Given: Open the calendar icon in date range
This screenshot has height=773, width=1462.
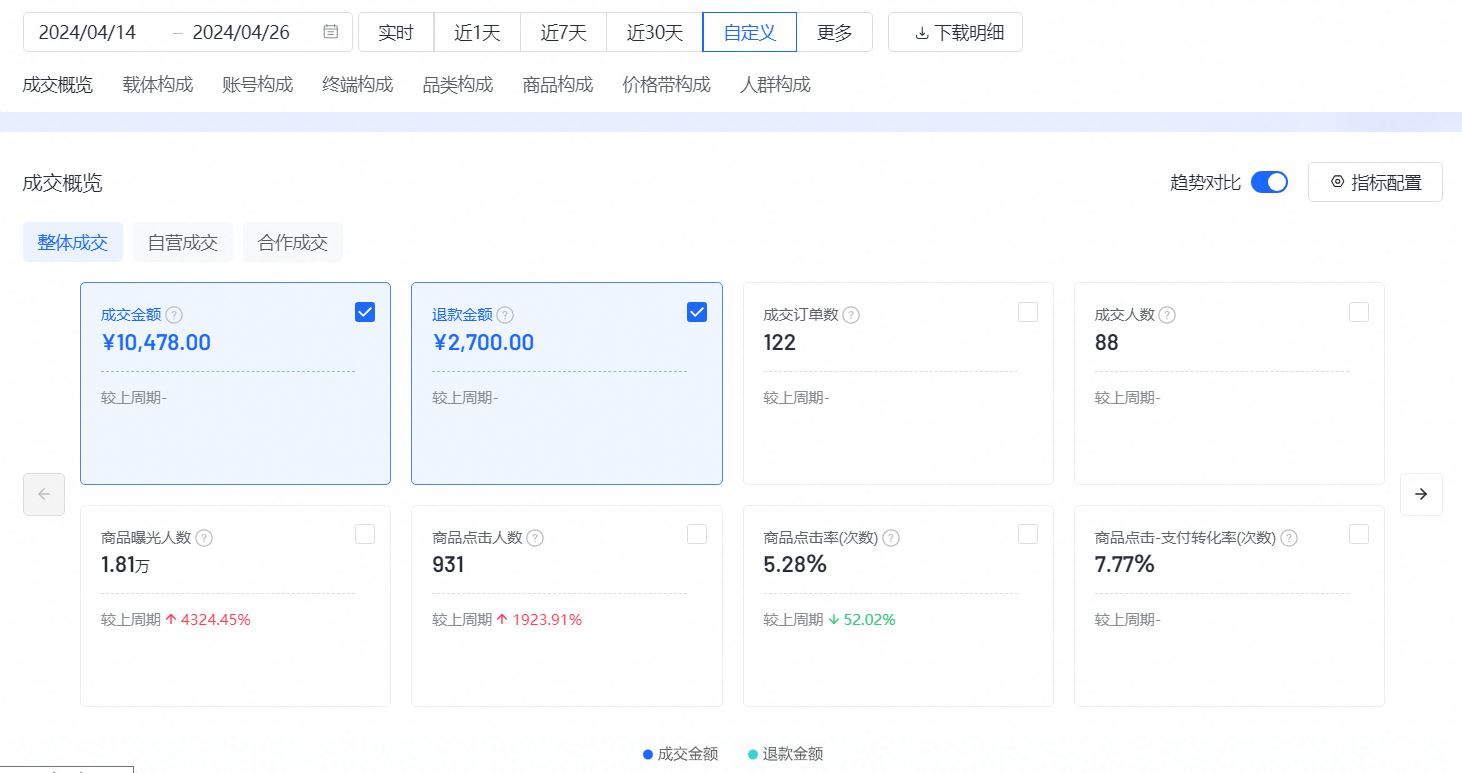Looking at the screenshot, I should click(331, 32).
